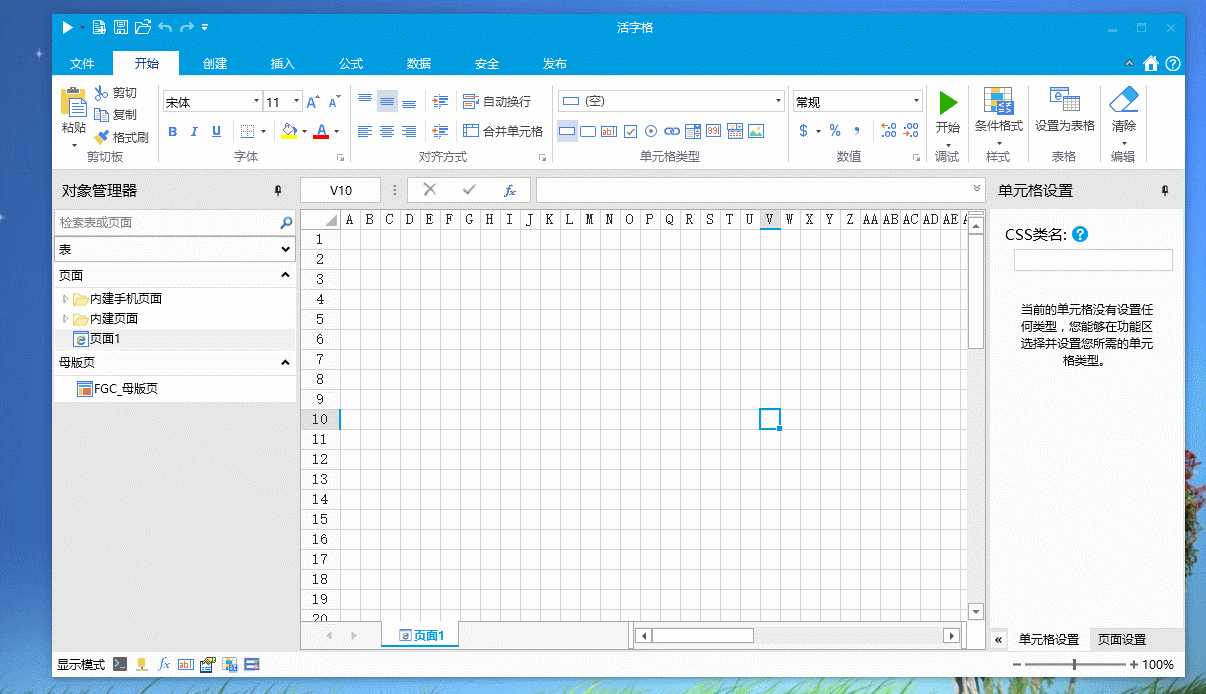Apply currency $ number format

804,131
